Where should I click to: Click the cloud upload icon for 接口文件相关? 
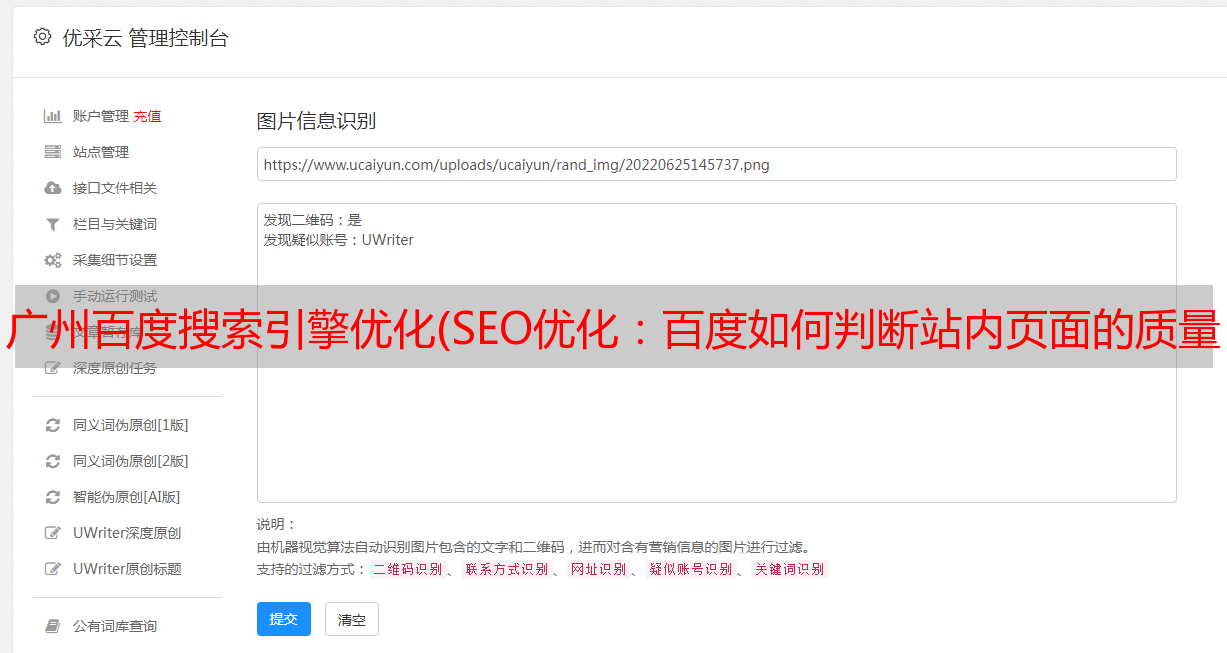(53, 188)
